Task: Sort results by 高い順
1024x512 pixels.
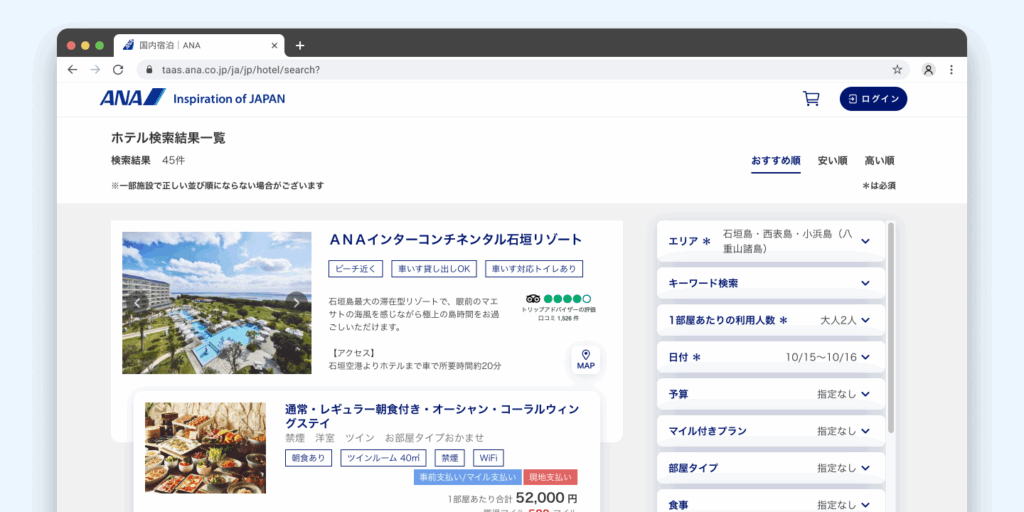Action: pos(880,161)
